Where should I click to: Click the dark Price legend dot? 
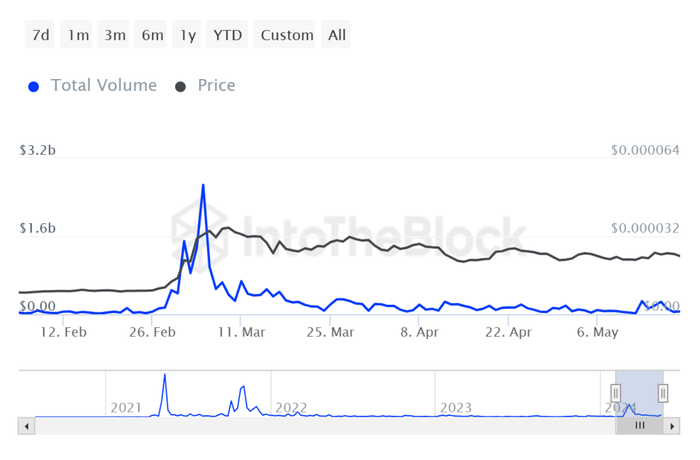point(180,87)
